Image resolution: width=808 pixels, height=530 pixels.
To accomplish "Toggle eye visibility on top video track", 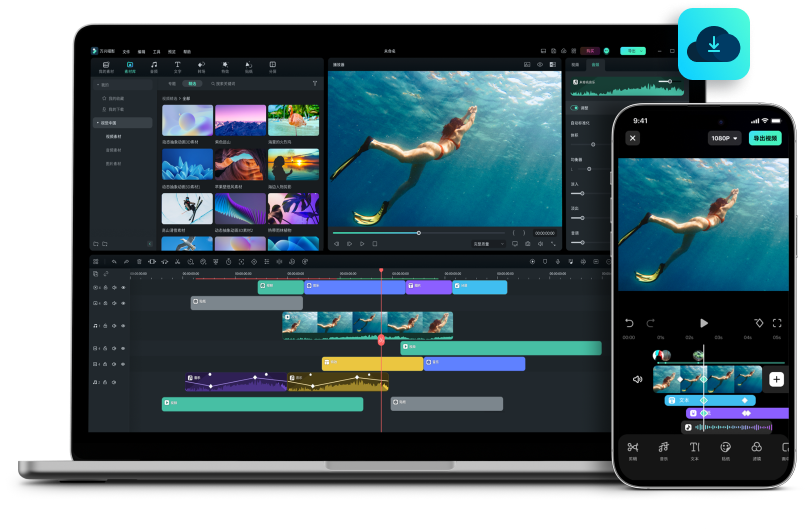I will (x=114, y=288).
